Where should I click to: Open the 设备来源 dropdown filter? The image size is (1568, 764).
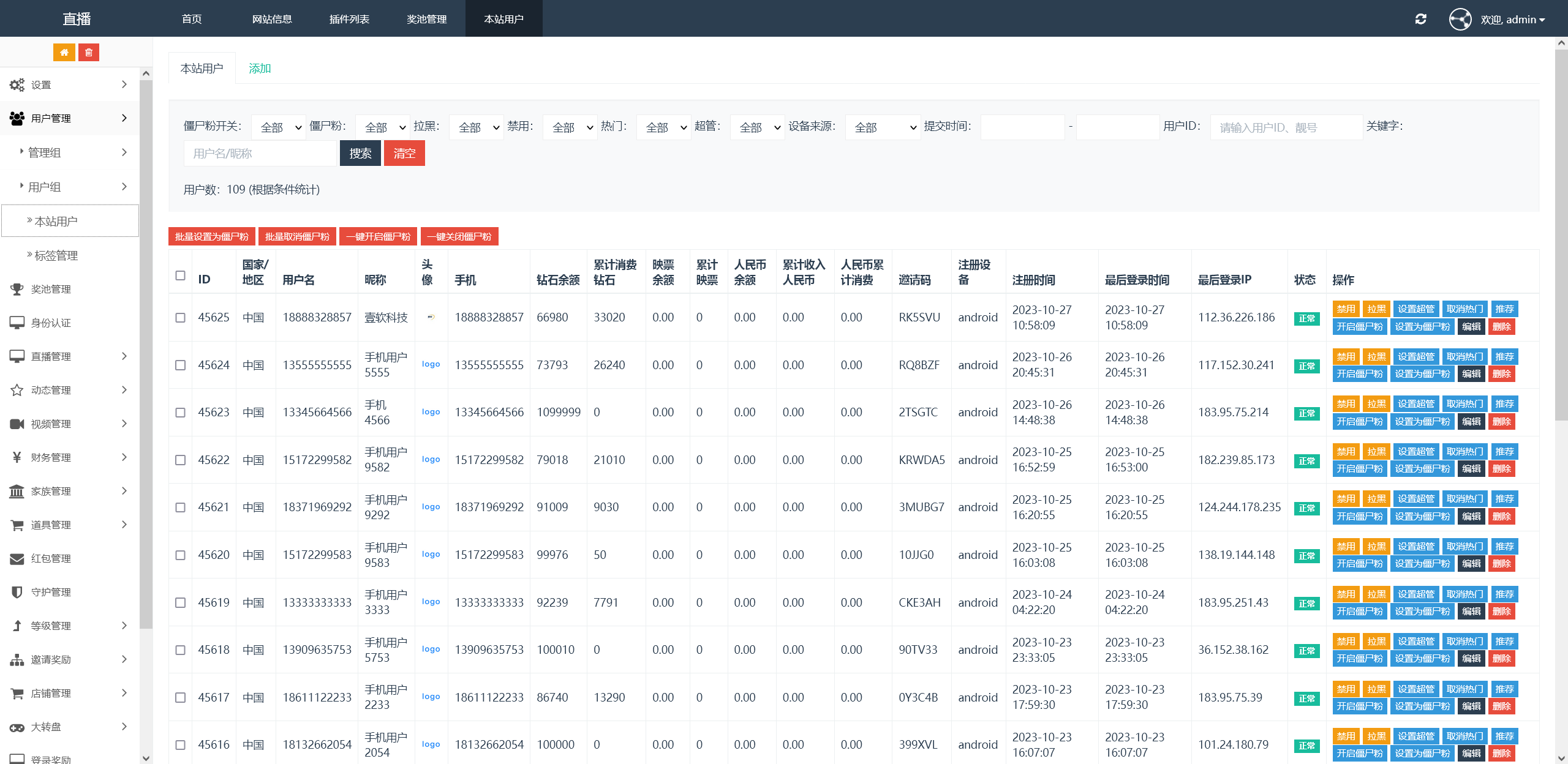(883, 127)
